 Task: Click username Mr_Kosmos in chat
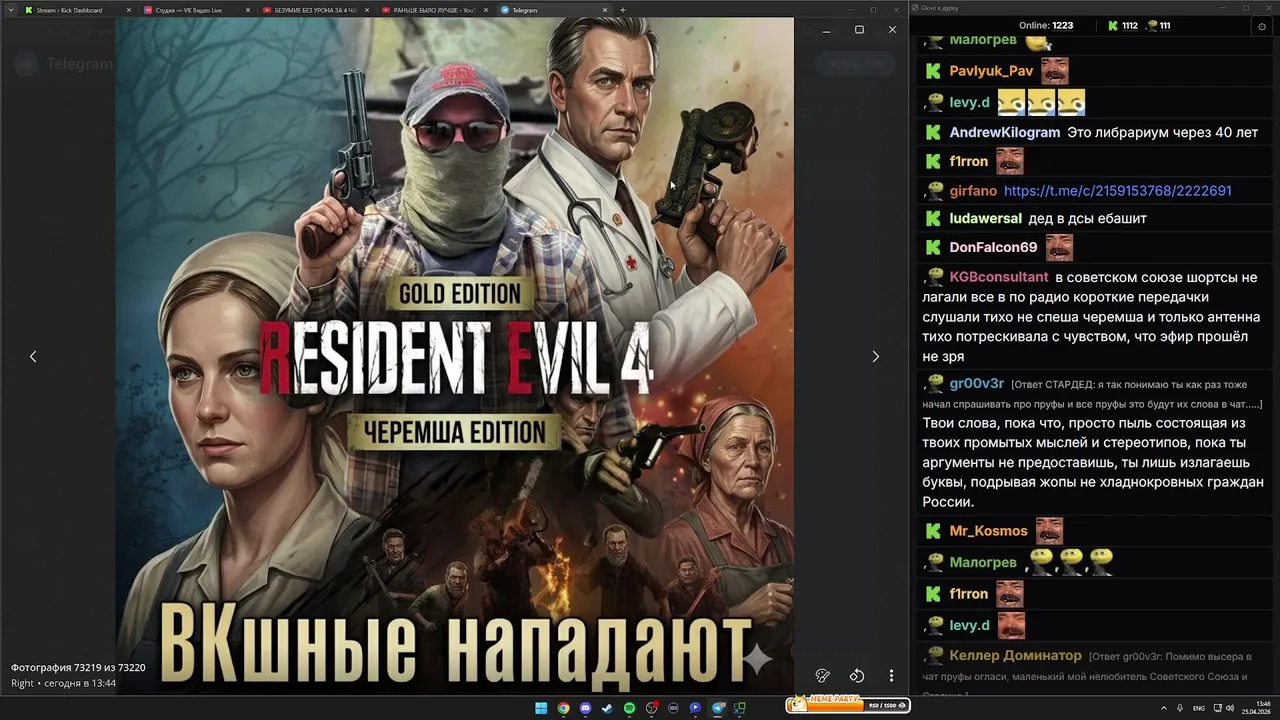[988, 531]
